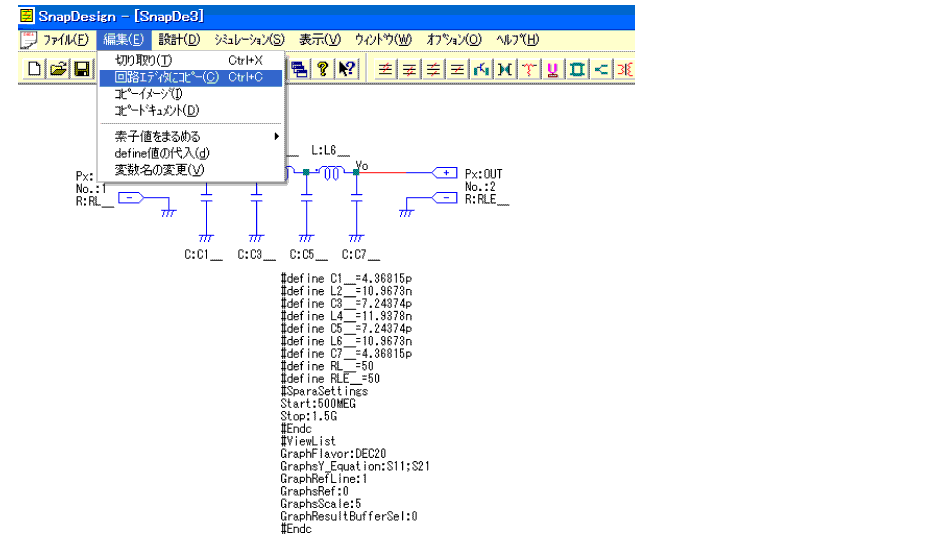This screenshot has width=937, height=534.
Task: Click the 'GraphResultBufferSel:0' line
Action: click(348, 517)
